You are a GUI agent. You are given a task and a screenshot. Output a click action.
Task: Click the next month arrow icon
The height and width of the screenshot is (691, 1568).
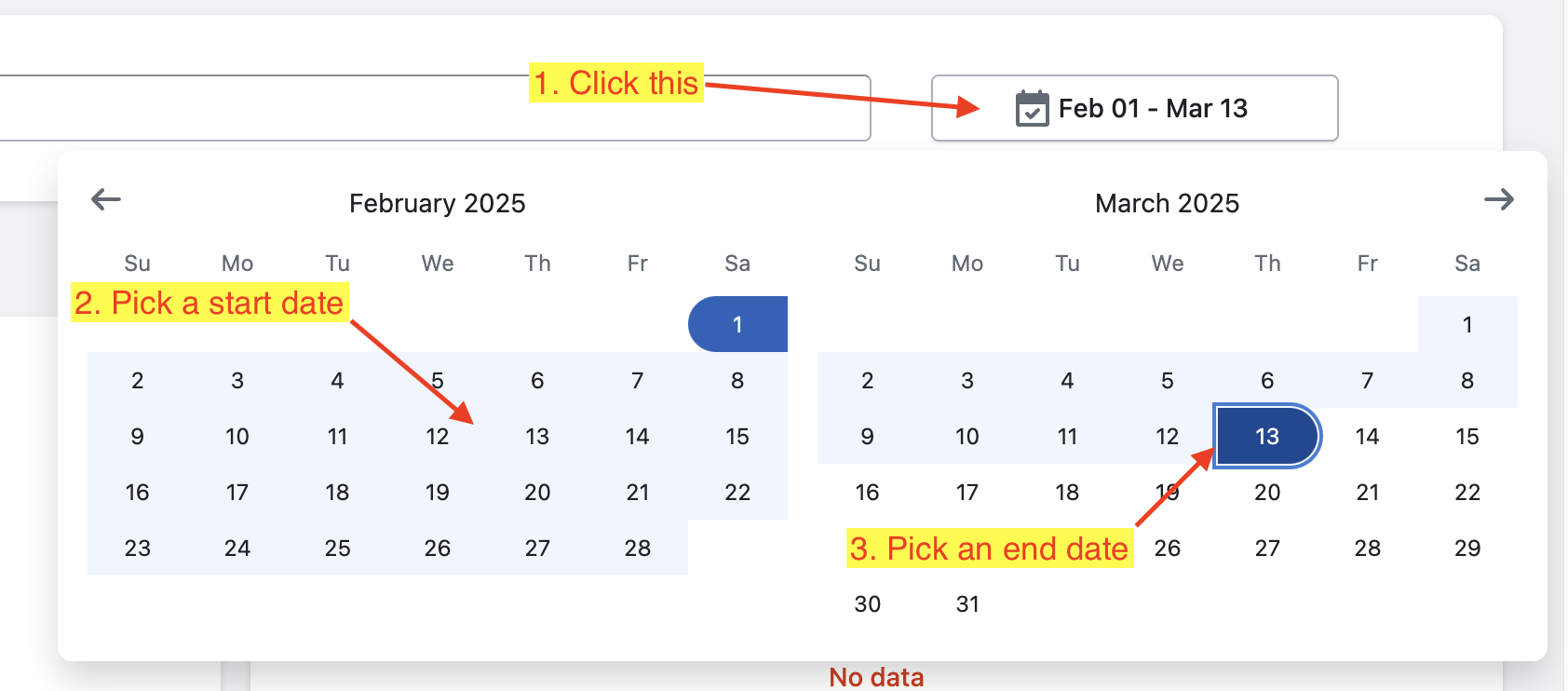1498,199
